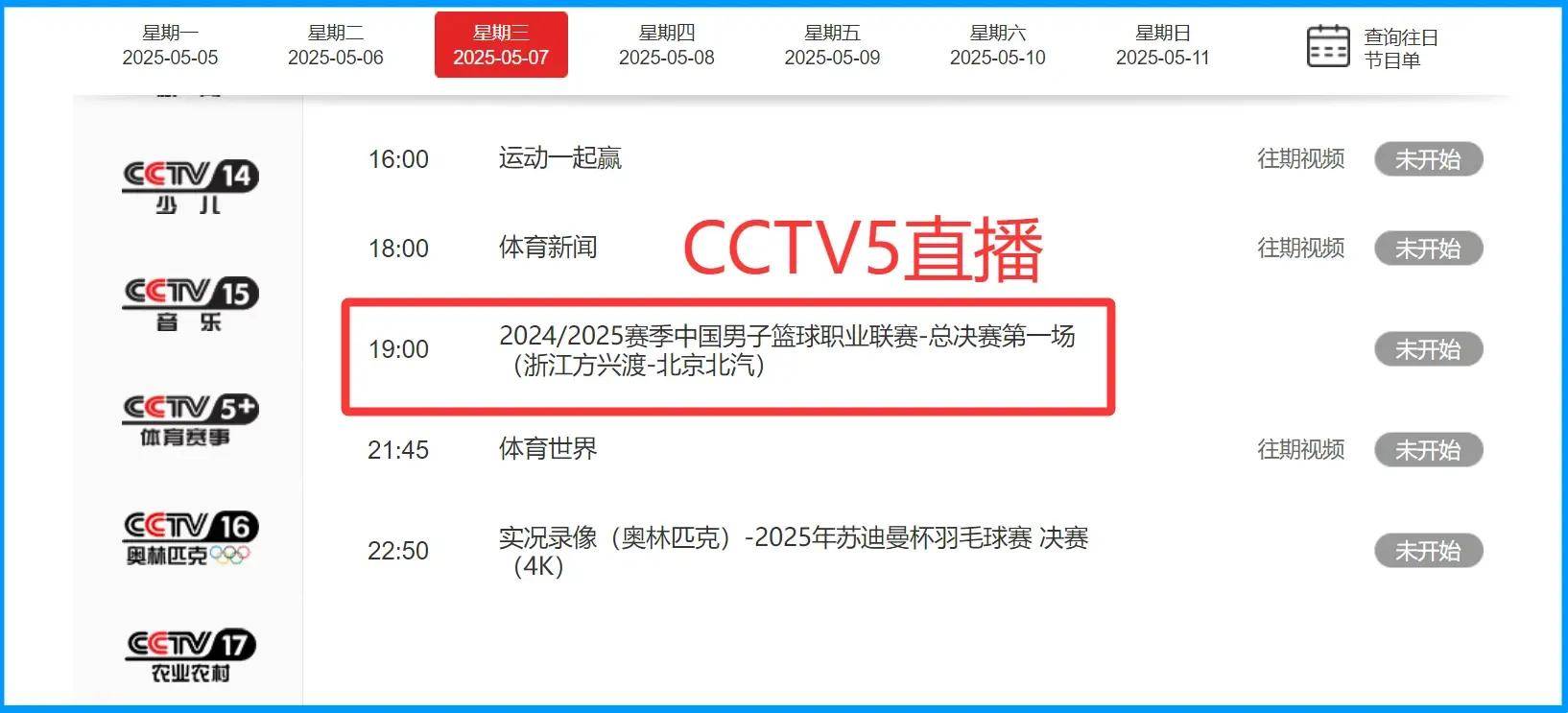Switch to 星期一 2025-05-05 tab
1568x713 pixels.
[170, 45]
